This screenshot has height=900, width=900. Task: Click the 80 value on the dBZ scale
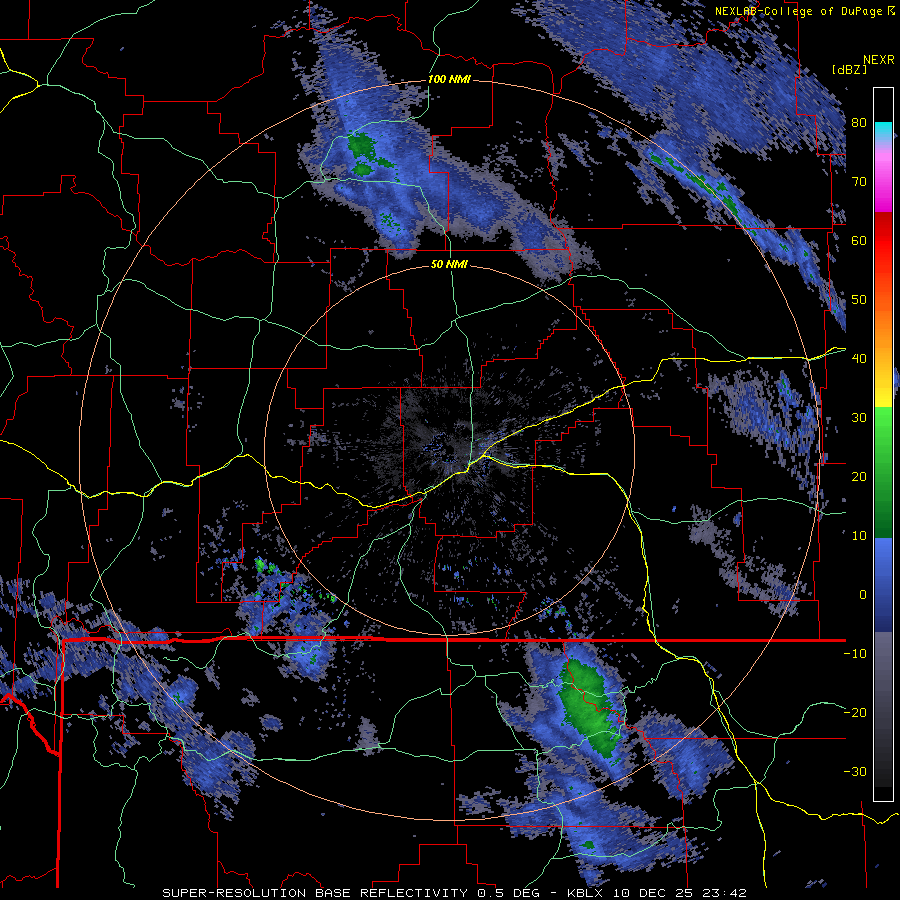[859, 123]
